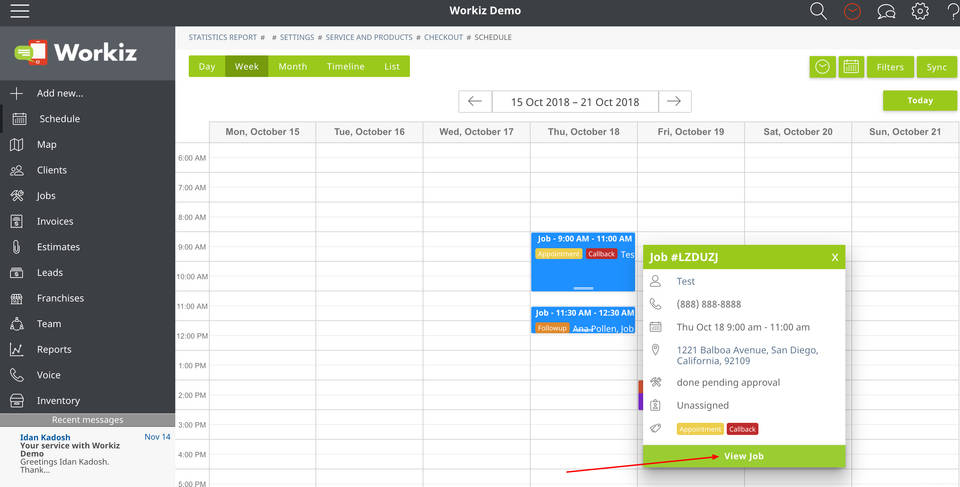Open Invoices in the sidebar
Image resolution: width=960 pixels, height=487 pixels.
tap(55, 221)
